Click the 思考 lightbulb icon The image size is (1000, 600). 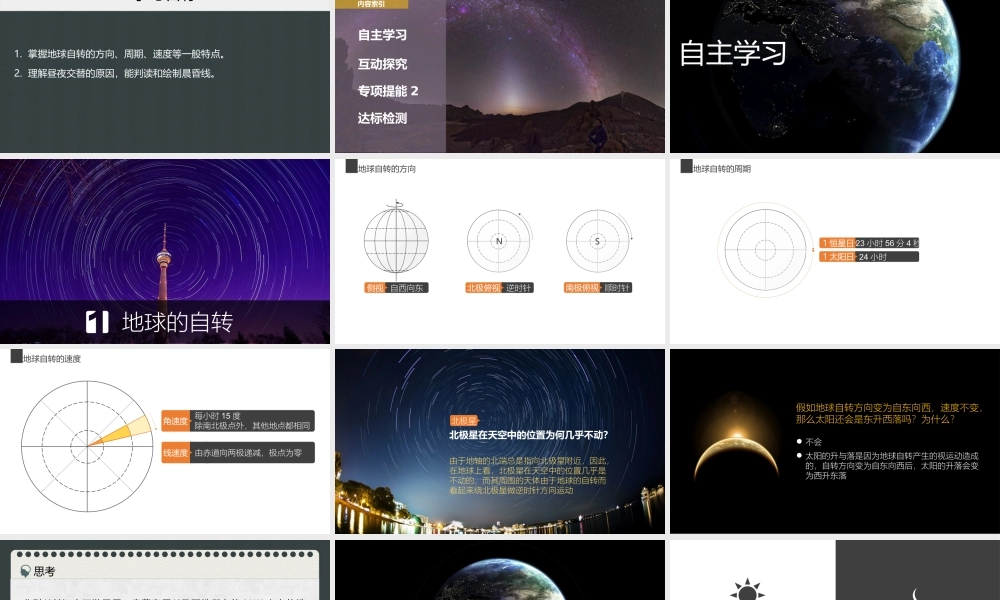26,571
